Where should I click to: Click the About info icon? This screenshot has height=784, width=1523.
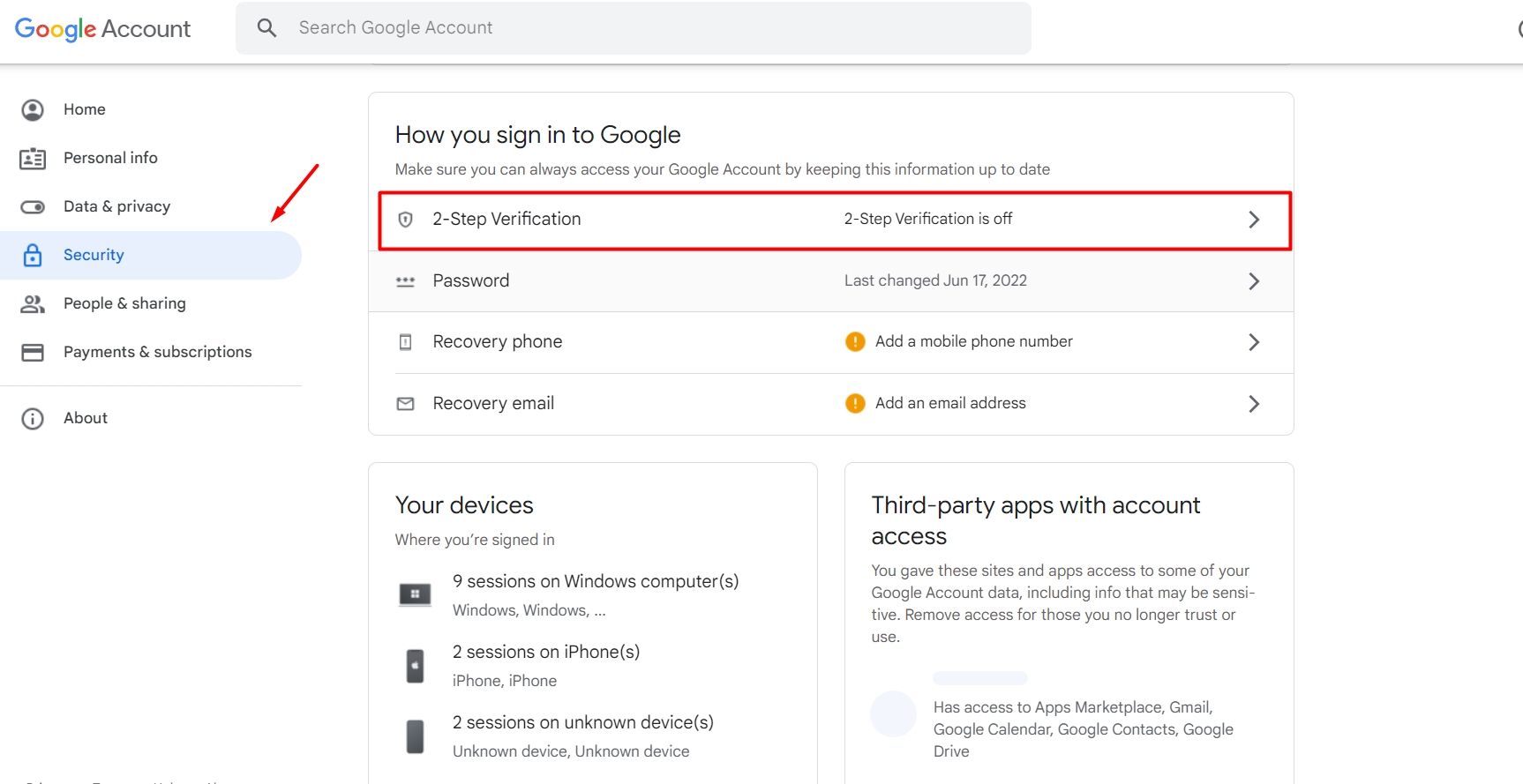(x=33, y=419)
